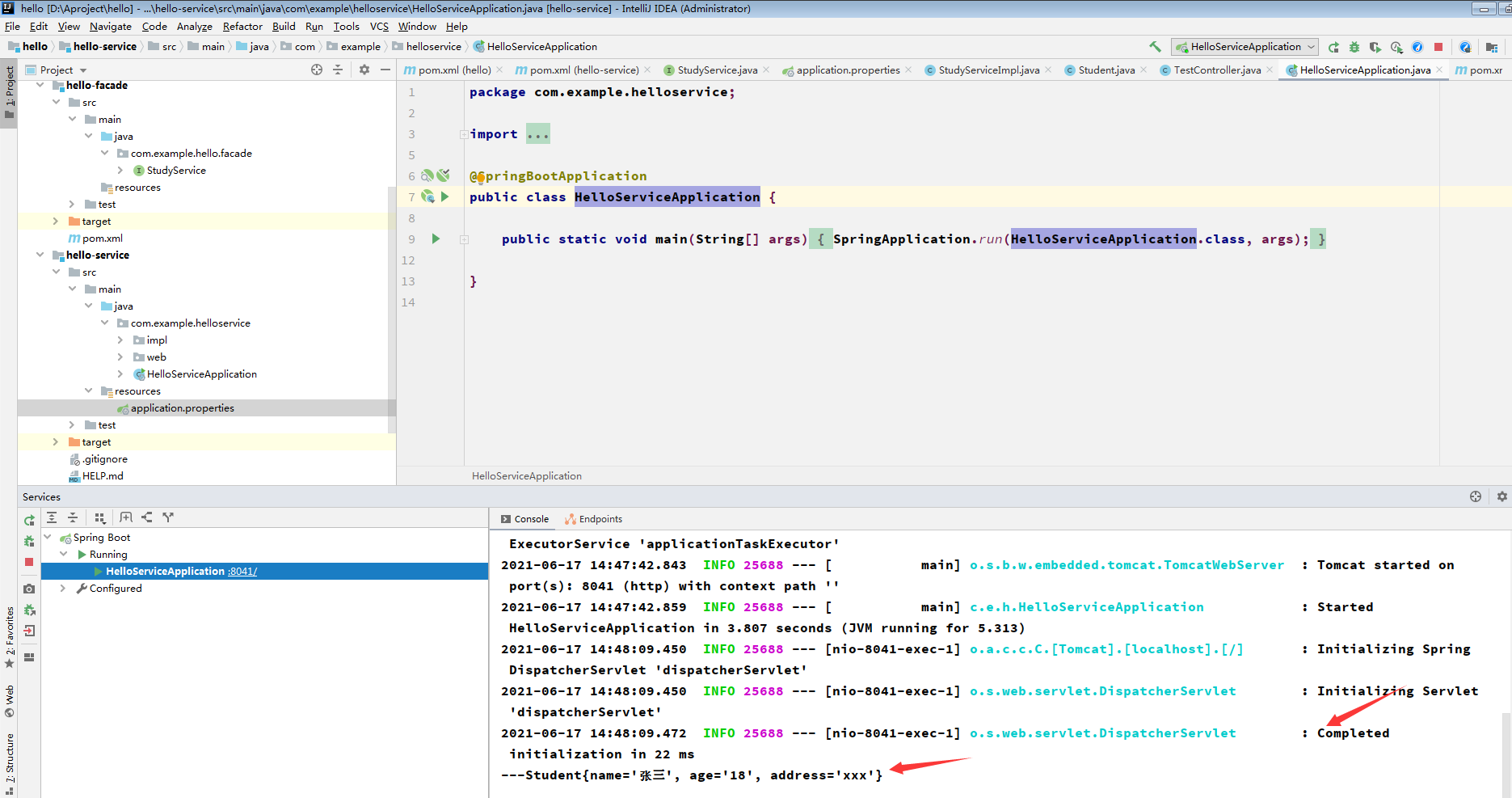The image size is (1512, 798).
Task: Open the Console tab in Services
Action: [x=524, y=519]
